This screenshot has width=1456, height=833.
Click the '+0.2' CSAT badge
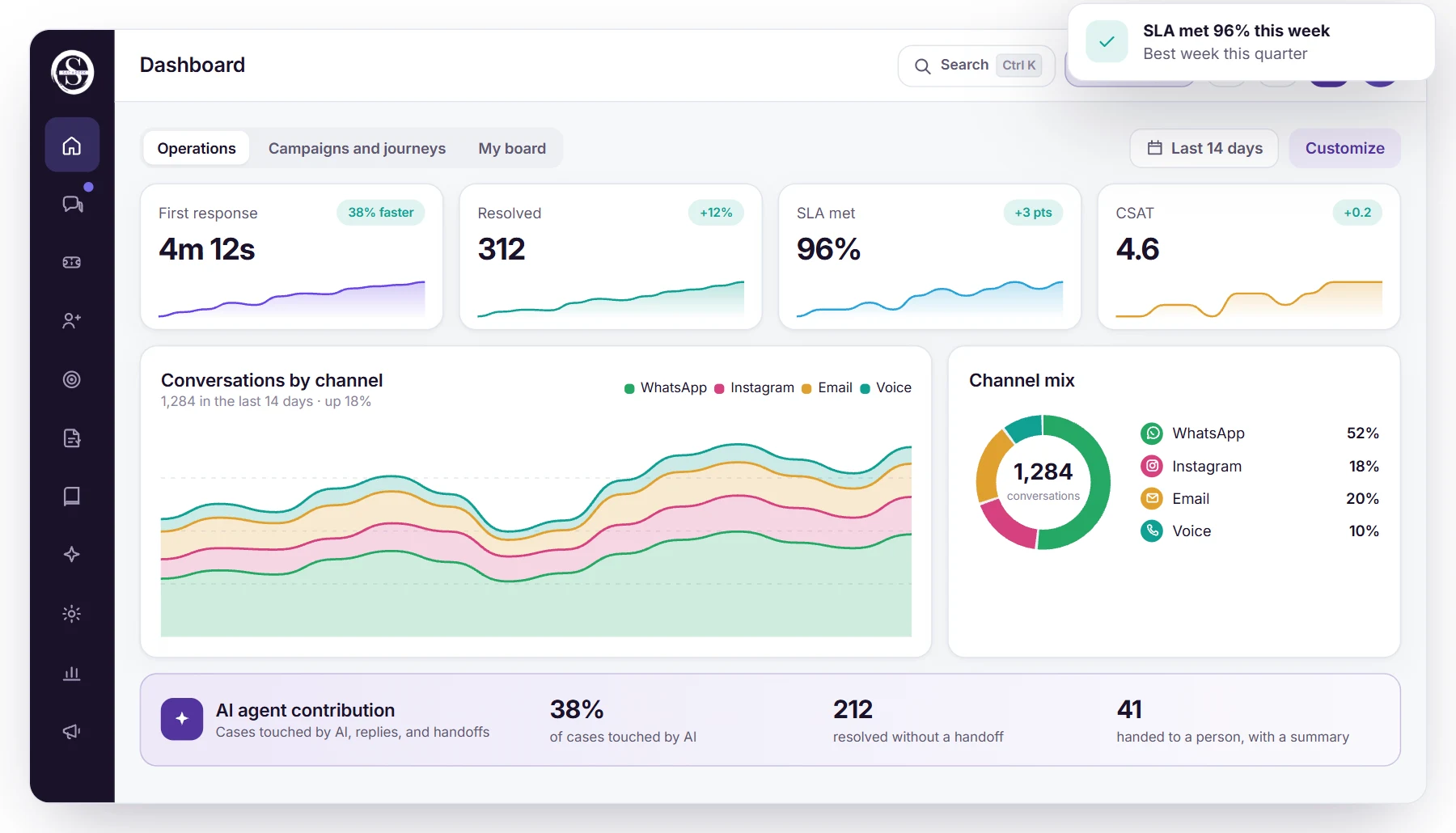click(x=1357, y=213)
